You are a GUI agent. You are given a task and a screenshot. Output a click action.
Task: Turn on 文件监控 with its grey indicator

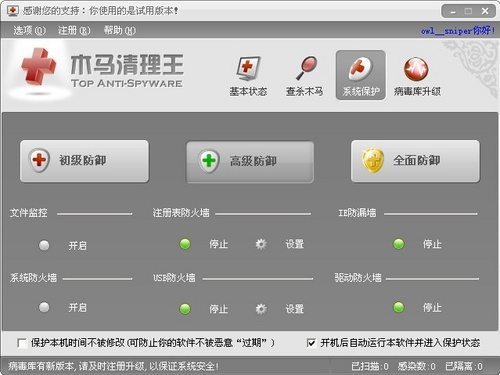(x=44, y=245)
